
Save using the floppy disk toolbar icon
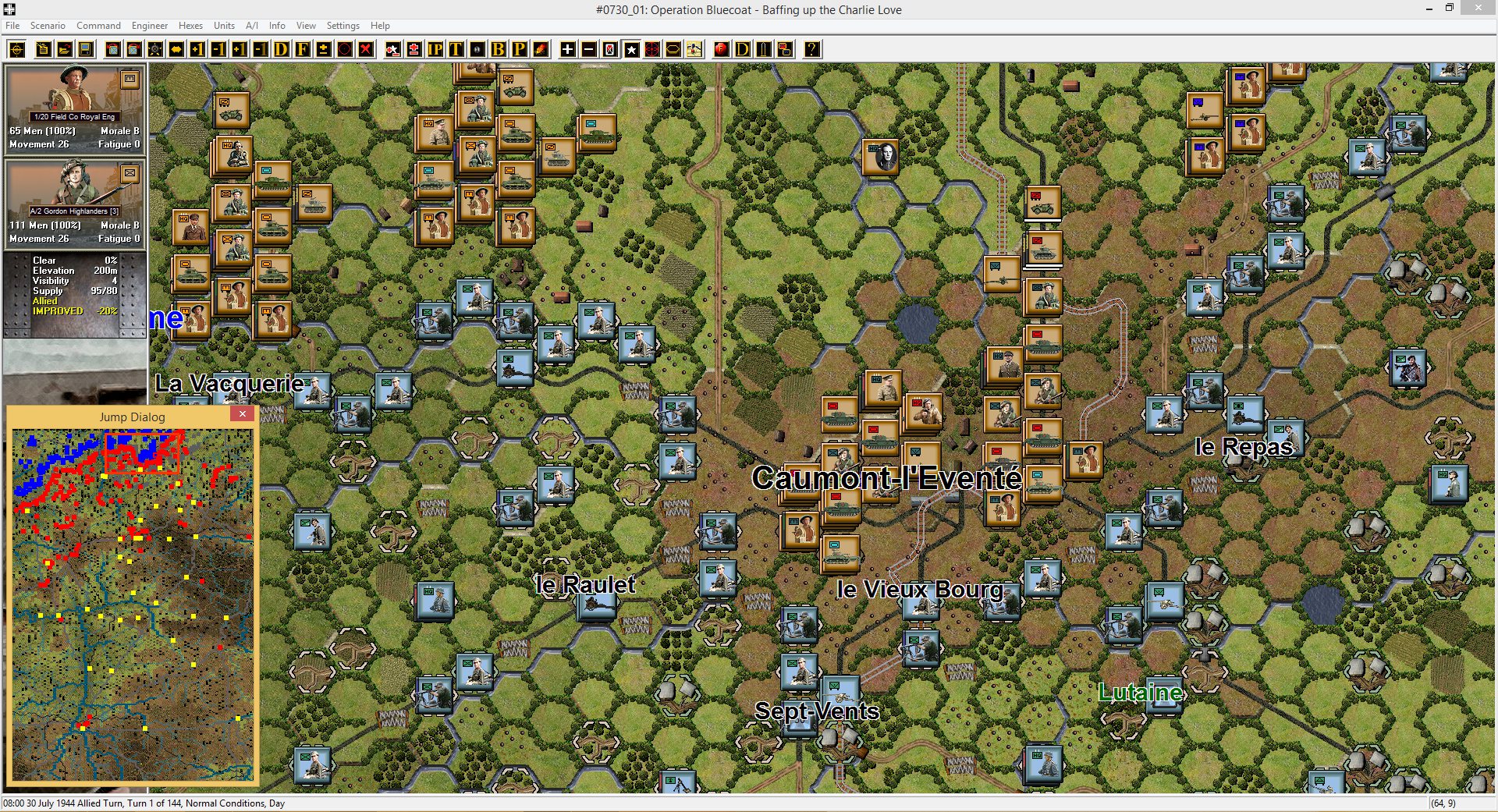(x=86, y=50)
